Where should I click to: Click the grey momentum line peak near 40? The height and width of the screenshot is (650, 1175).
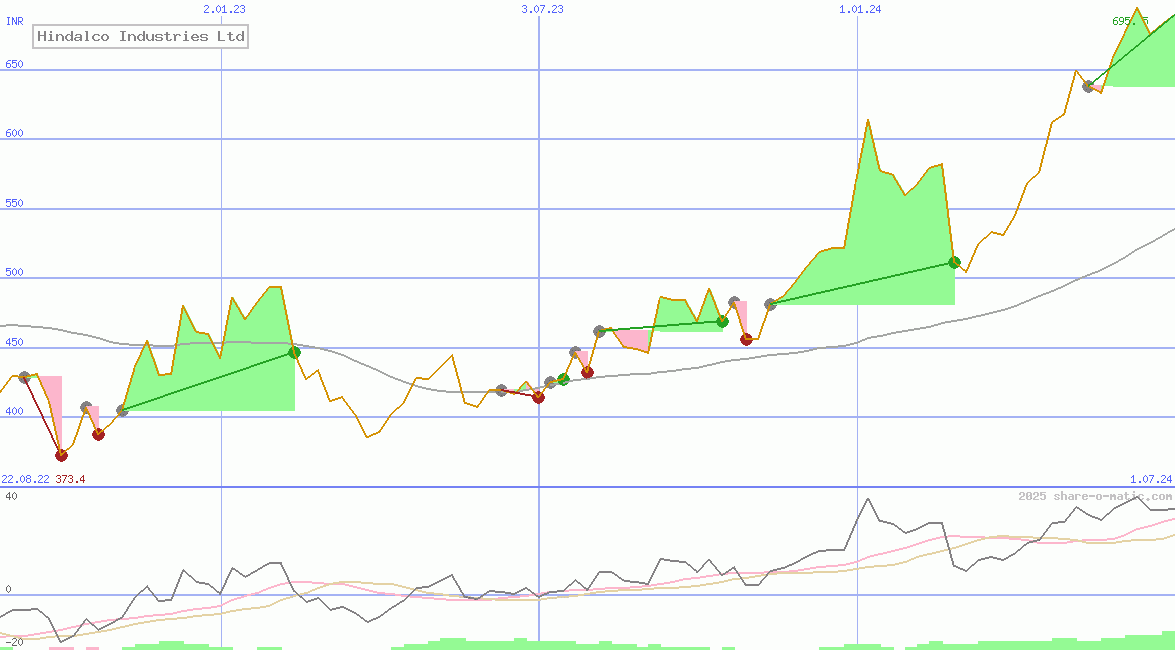click(x=868, y=499)
